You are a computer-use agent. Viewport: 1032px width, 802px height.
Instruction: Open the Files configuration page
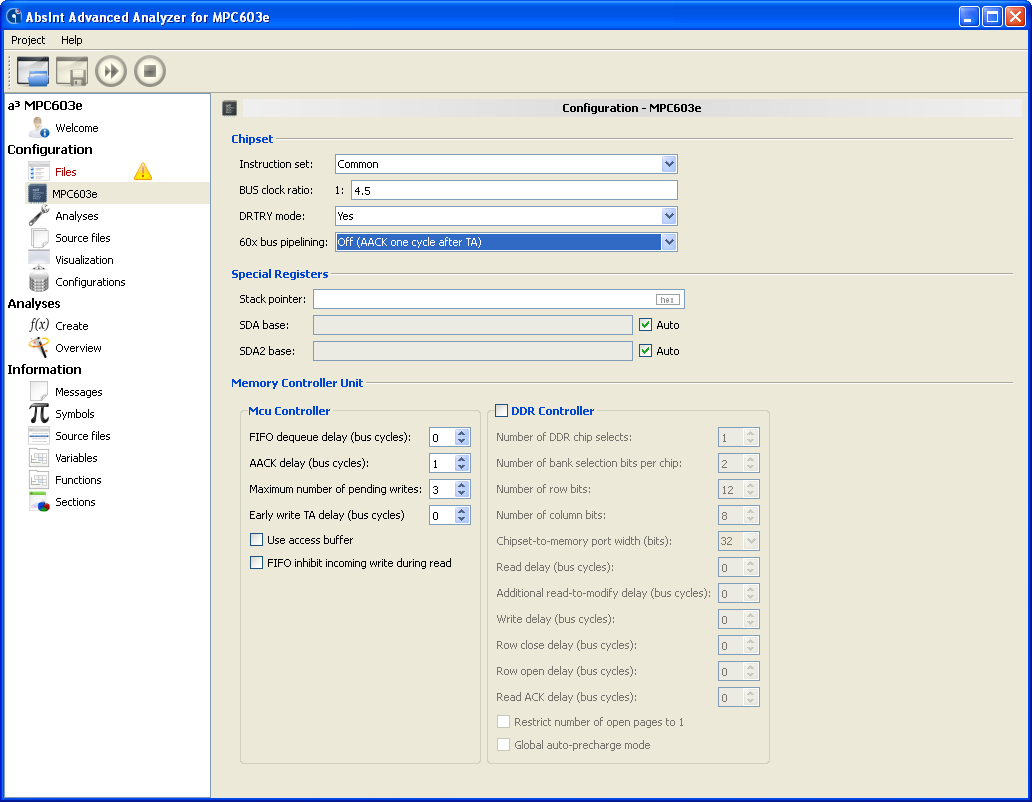(66, 172)
